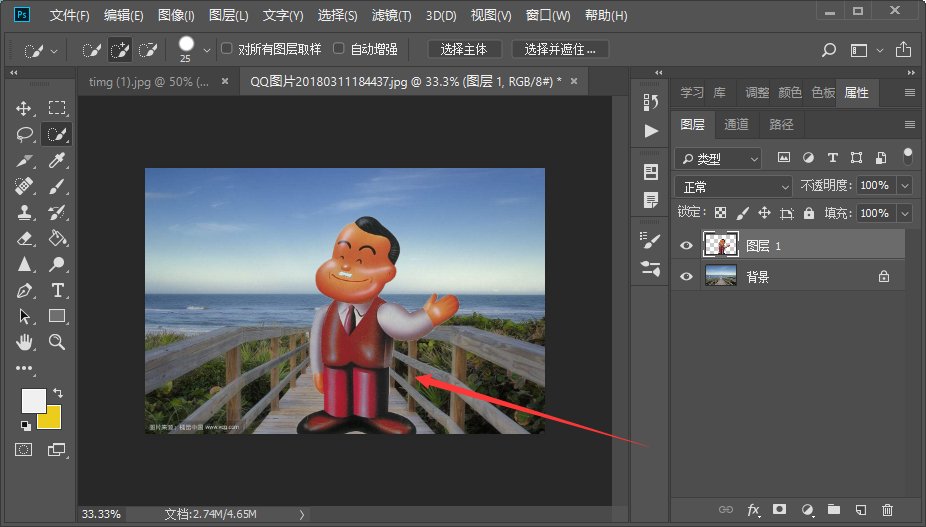Image resolution: width=926 pixels, height=527 pixels.
Task: Add a layer mask
Action: pos(780,509)
